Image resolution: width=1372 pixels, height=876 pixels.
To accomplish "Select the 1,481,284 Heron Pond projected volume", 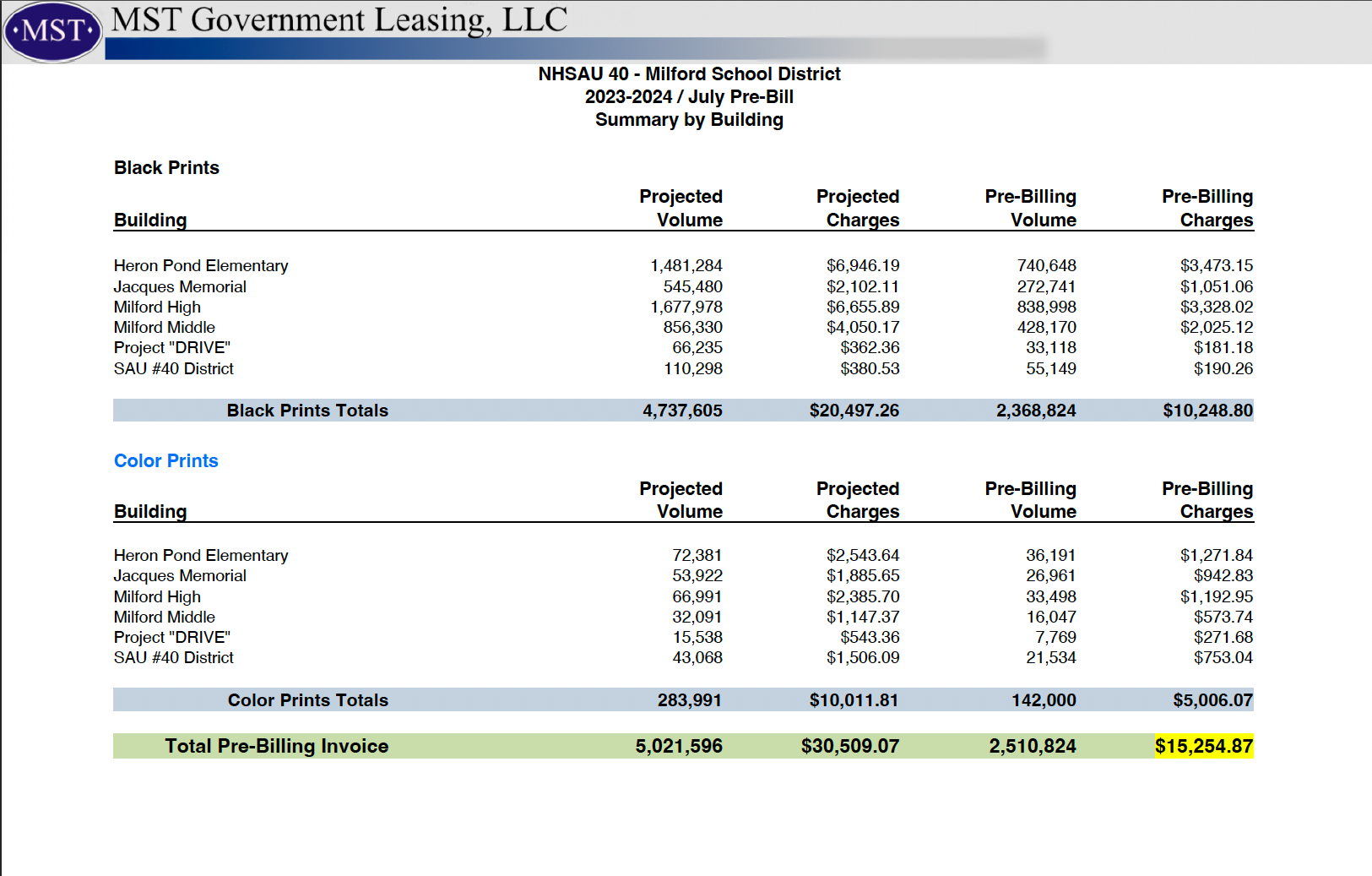I will [686, 266].
